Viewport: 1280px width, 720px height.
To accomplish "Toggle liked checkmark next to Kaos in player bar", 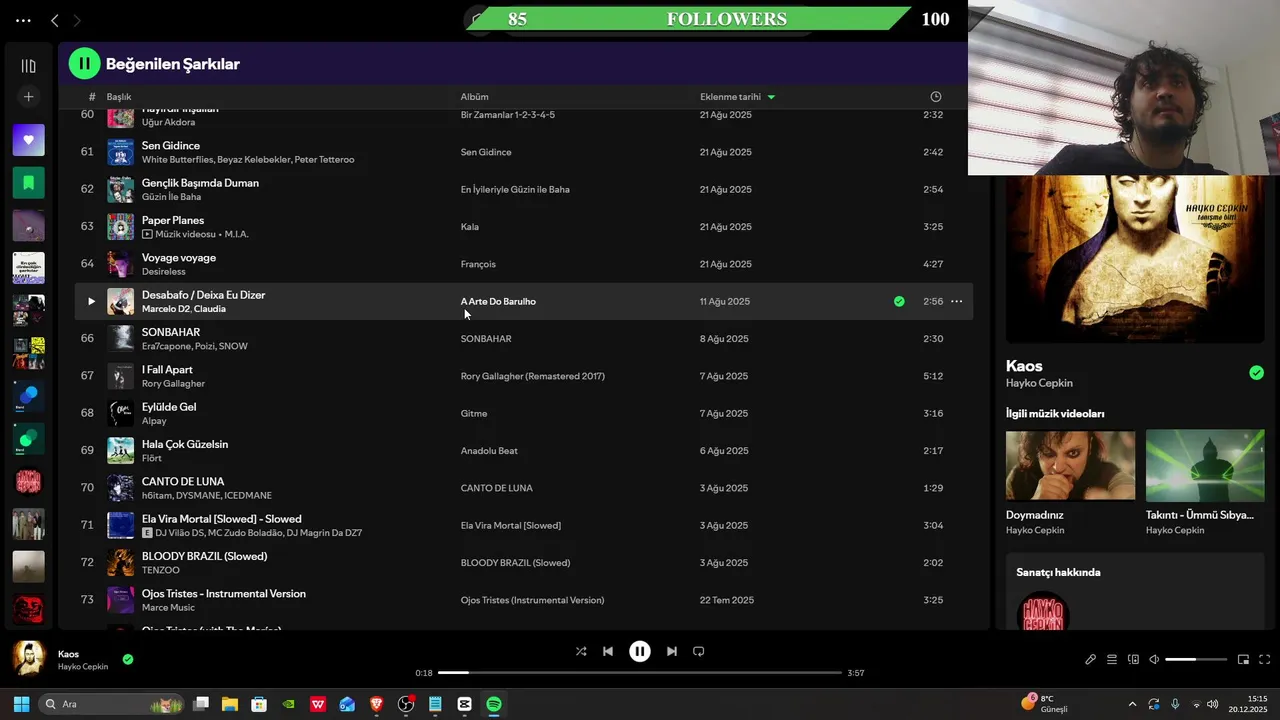I will coord(128,660).
